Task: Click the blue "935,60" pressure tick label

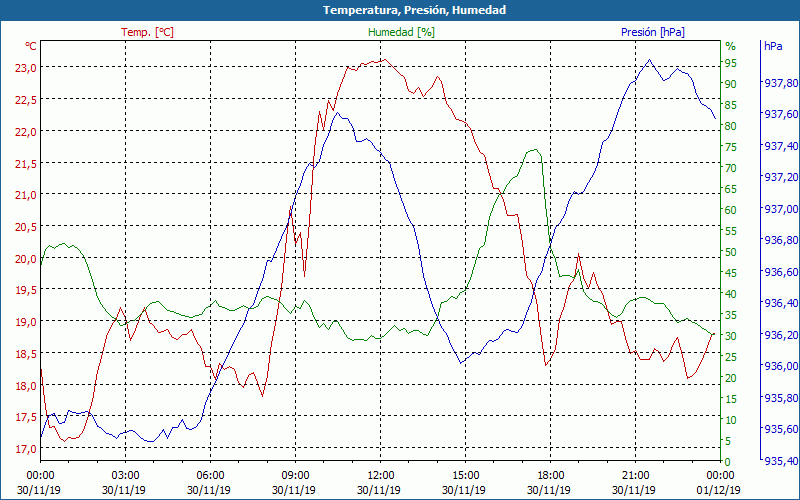Action: tap(781, 430)
